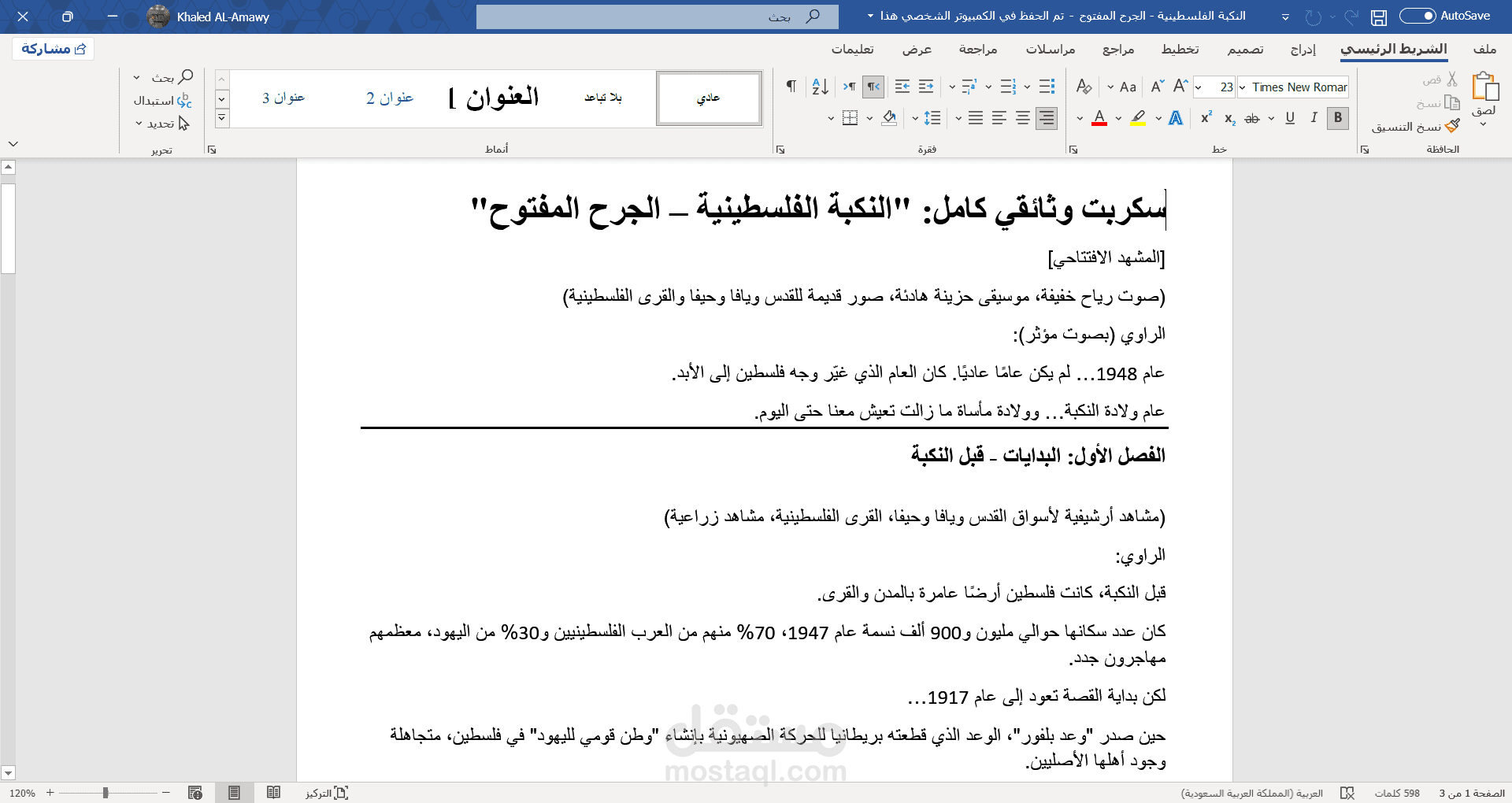Open the Customize Quick Access Toolbar dropdown

(x=1285, y=17)
